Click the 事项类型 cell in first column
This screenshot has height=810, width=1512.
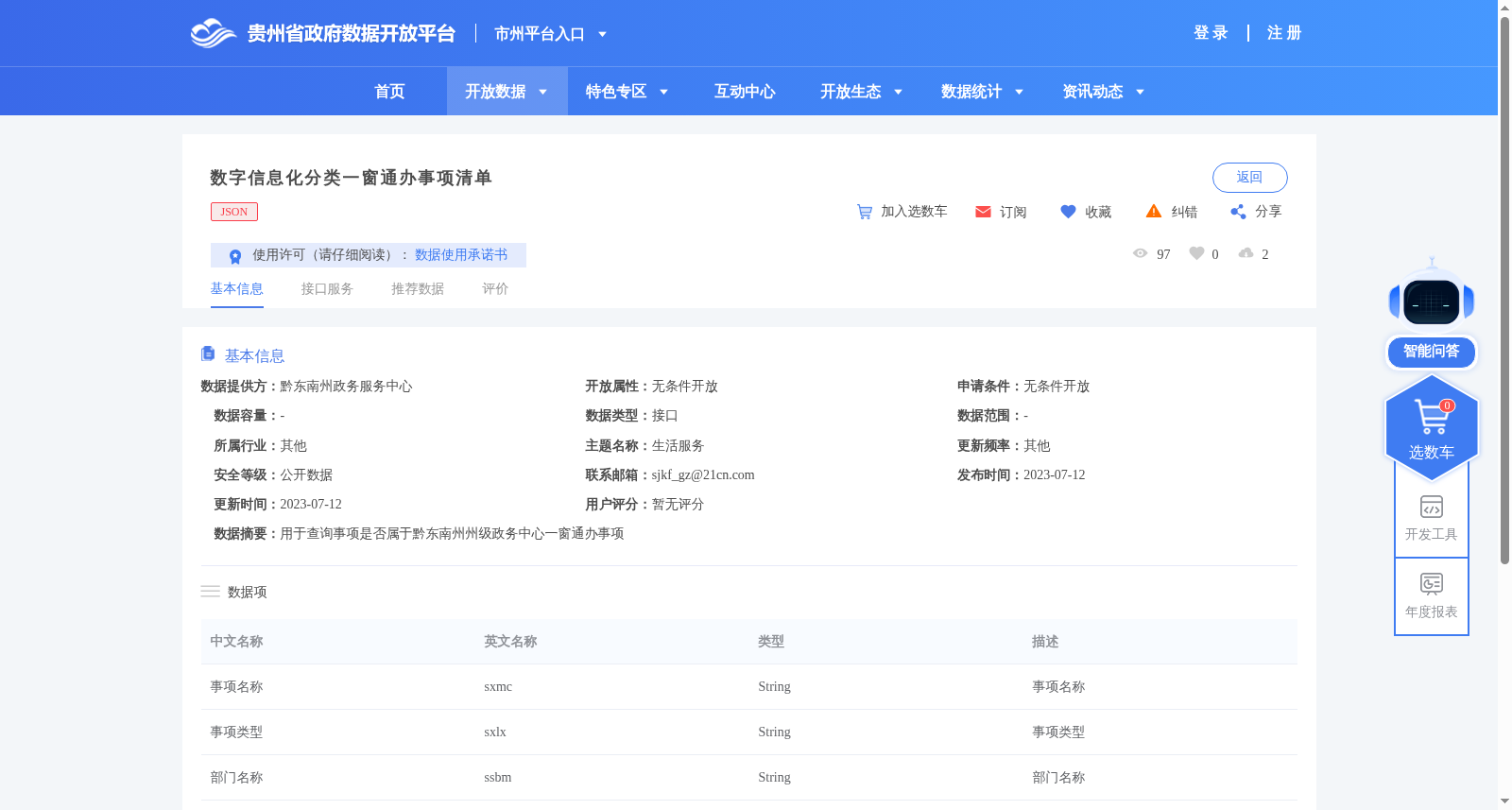pyautogui.click(x=236, y=732)
